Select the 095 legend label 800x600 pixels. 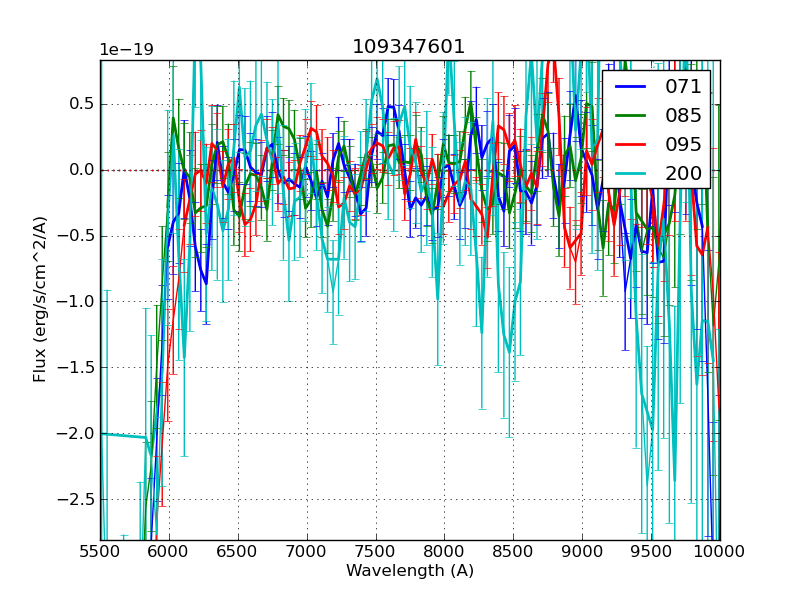(684, 144)
